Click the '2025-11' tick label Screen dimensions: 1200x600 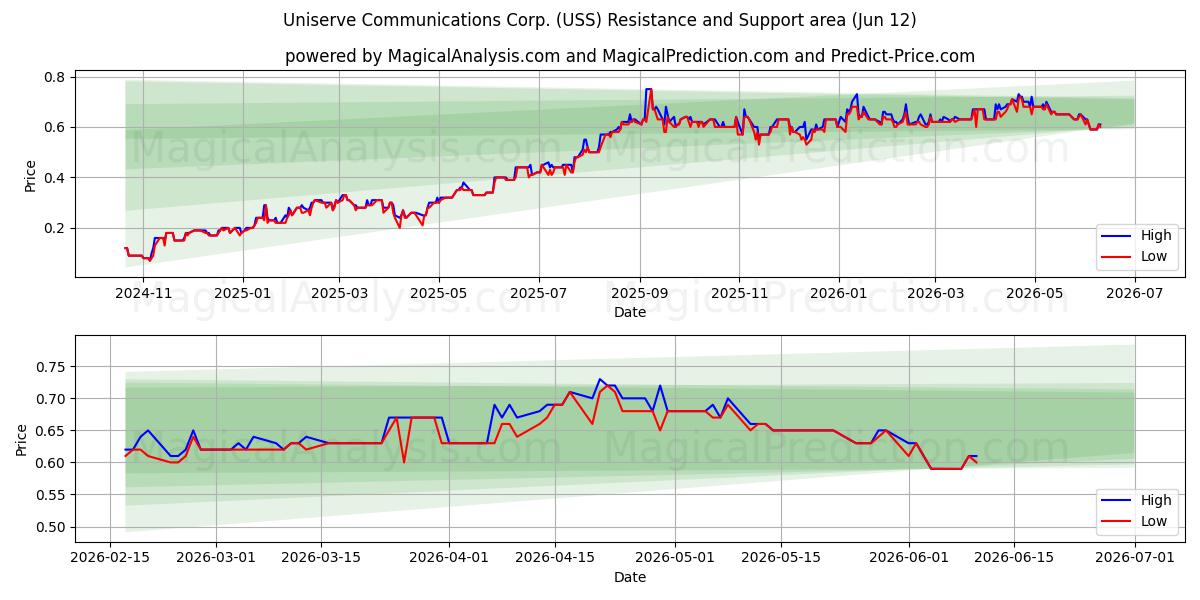[739, 293]
